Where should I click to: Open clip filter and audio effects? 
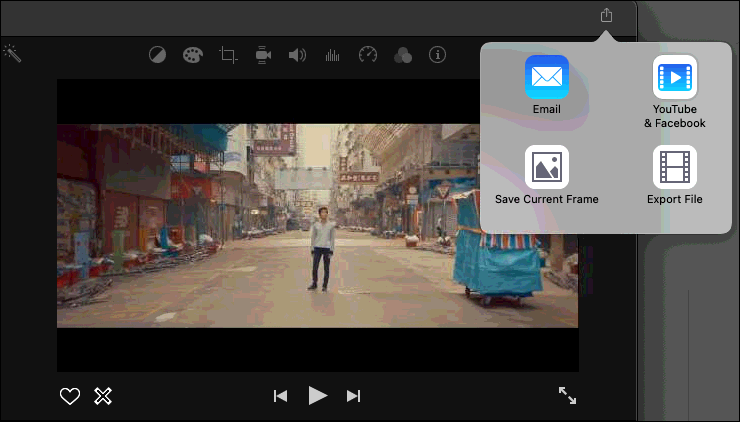pos(402,55)
